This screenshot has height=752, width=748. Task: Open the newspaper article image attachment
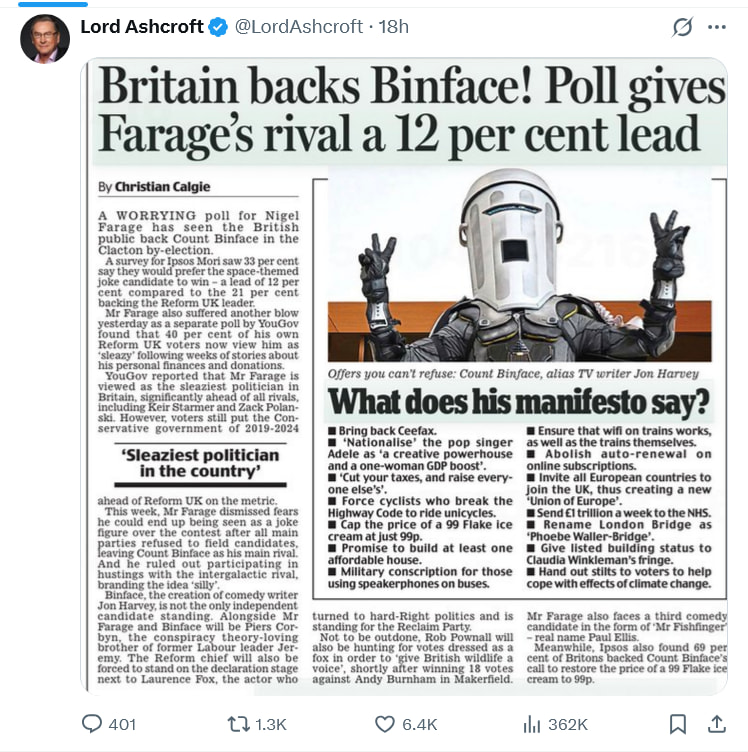pyautogui.click(x=404, y=376)
